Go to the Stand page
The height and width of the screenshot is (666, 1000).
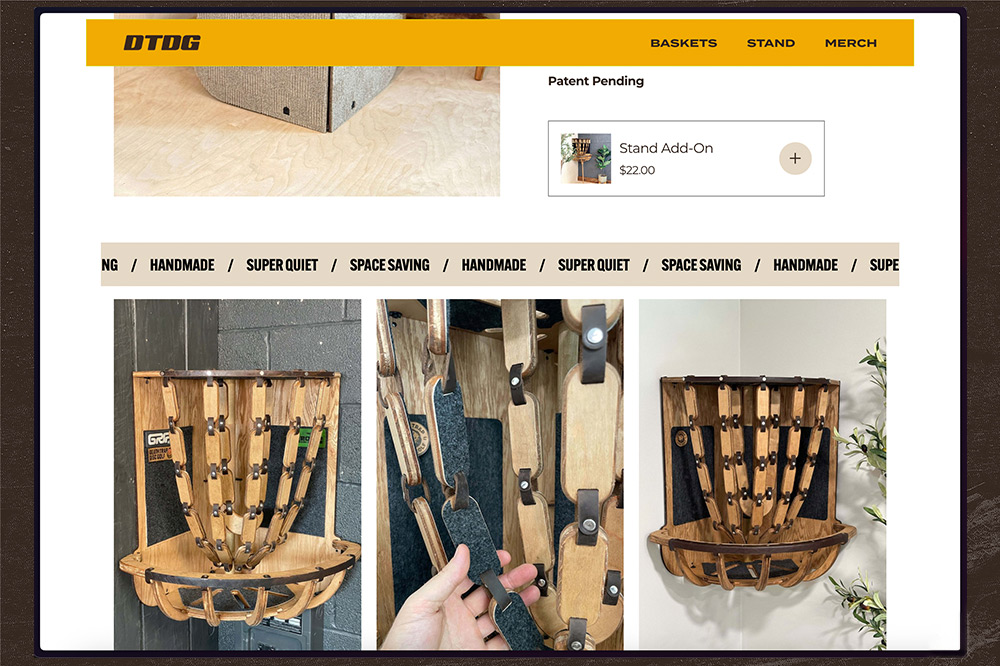tap(770, 43)
